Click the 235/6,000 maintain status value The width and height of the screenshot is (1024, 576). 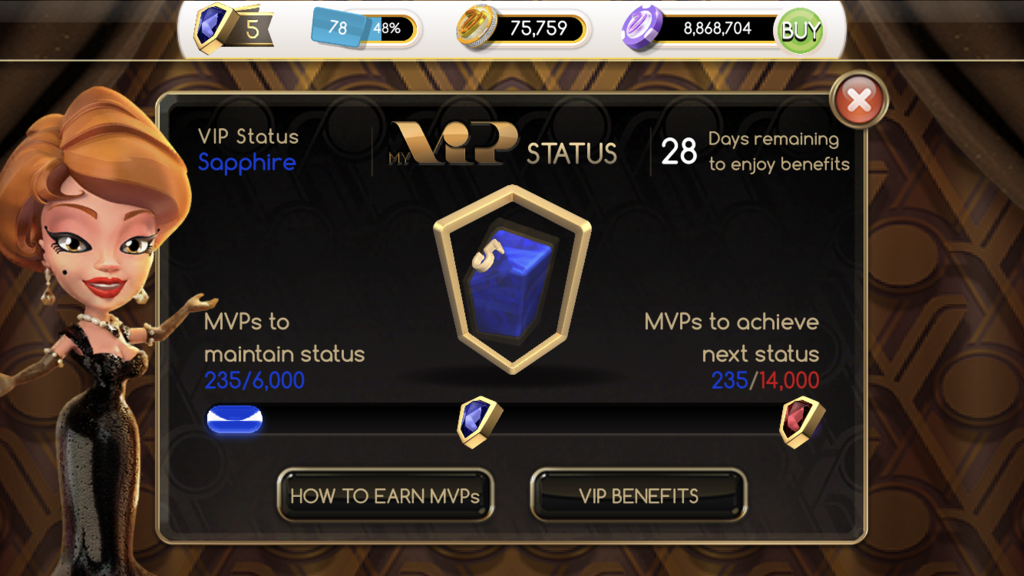pyautogui.click(x=255, y=380)
